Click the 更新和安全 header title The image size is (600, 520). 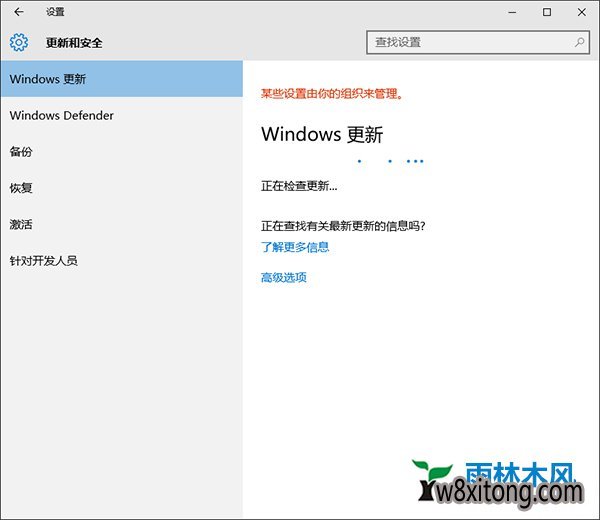74,43
